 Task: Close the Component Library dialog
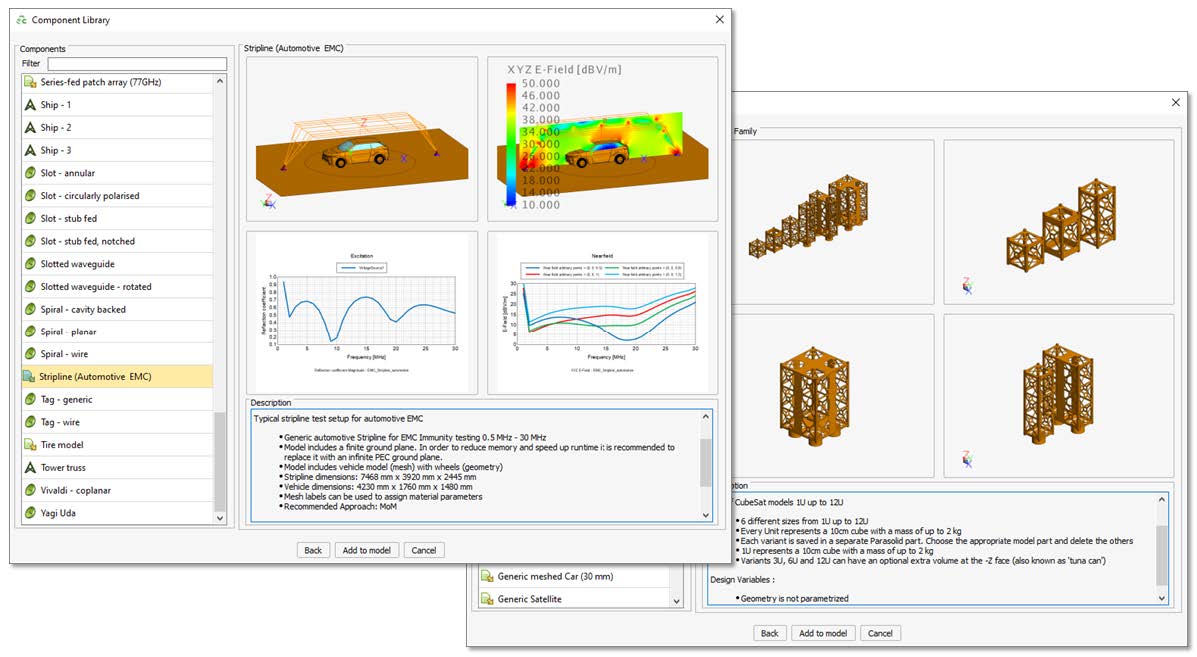tap(719, 19)
